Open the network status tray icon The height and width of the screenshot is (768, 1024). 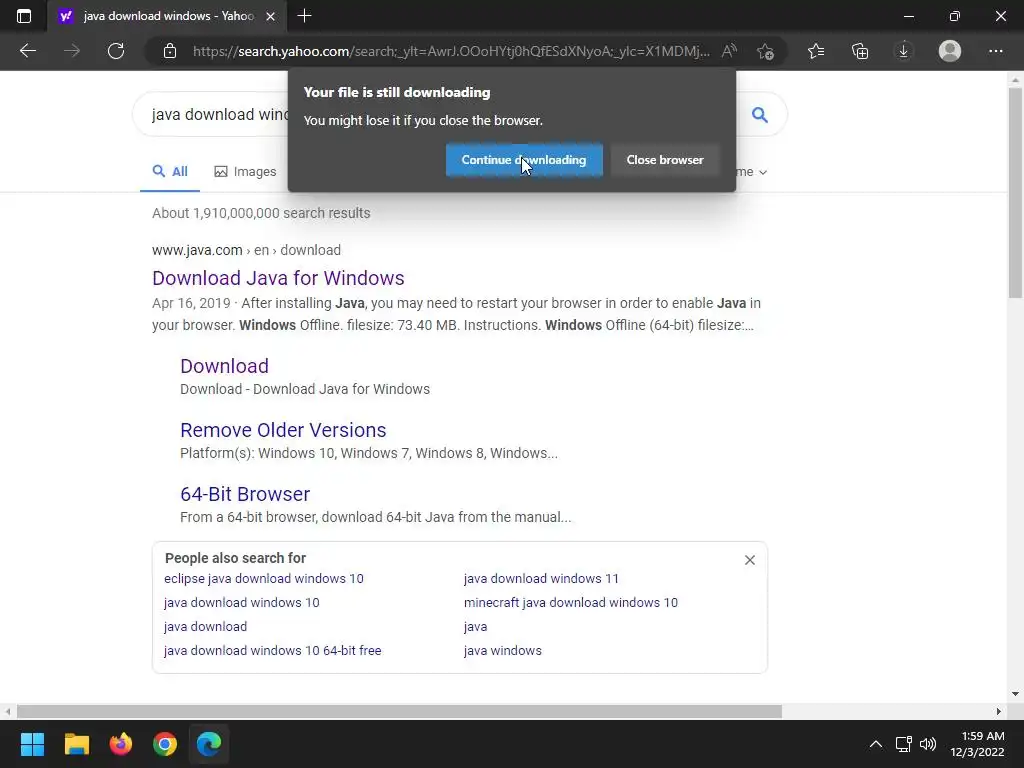[x=904, y=744]
